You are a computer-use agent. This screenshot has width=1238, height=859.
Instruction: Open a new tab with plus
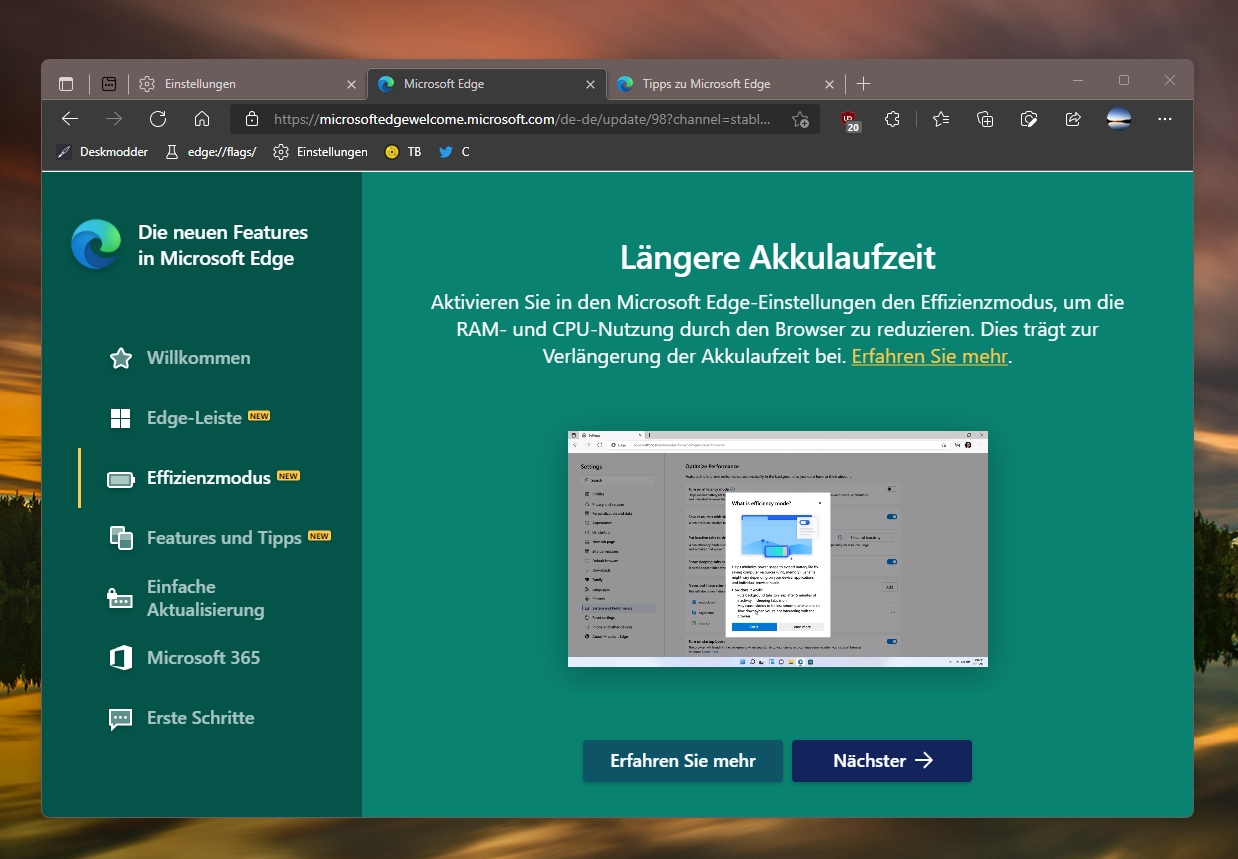point(864,84)
